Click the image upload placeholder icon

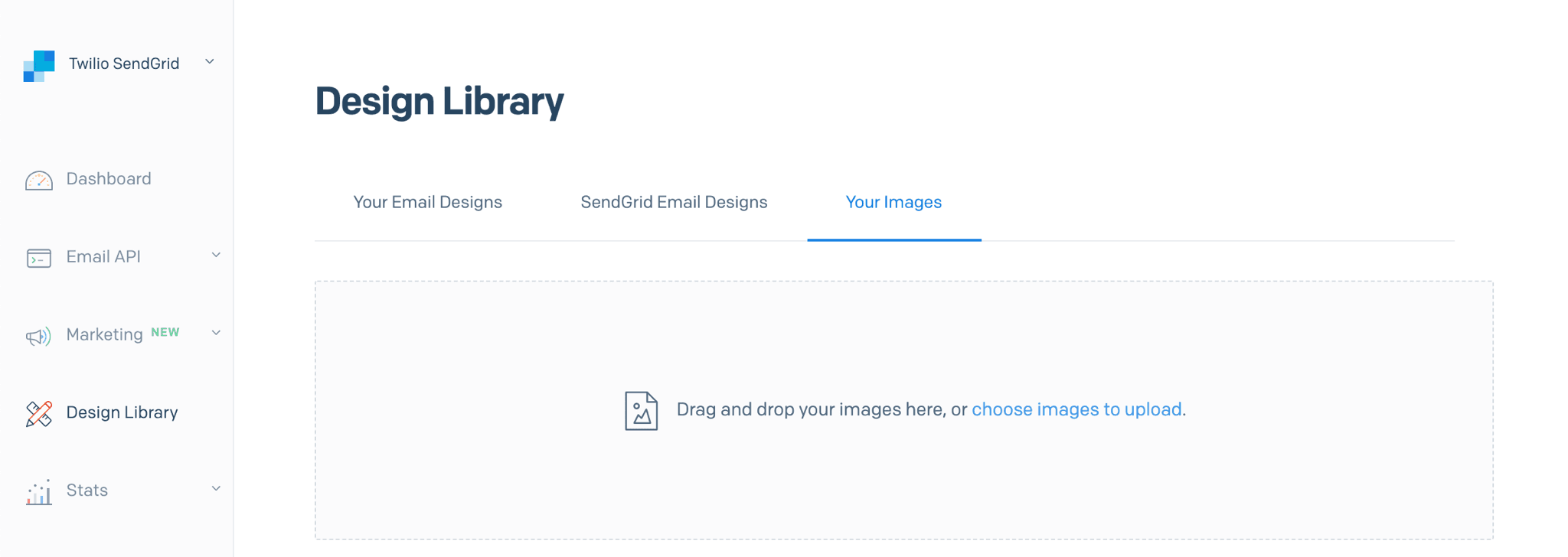642,410
